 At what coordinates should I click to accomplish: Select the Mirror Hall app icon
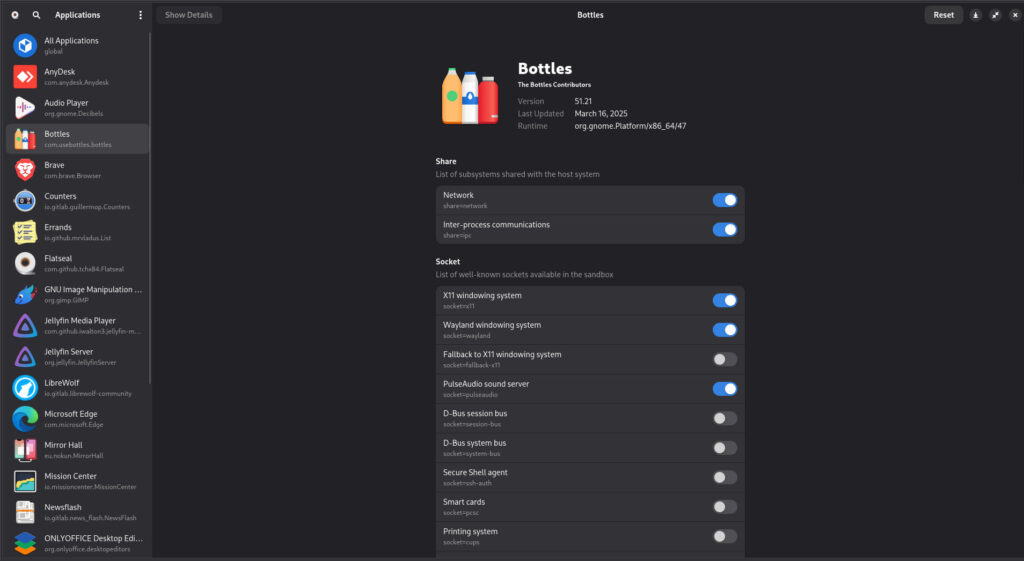click(25, 450)
